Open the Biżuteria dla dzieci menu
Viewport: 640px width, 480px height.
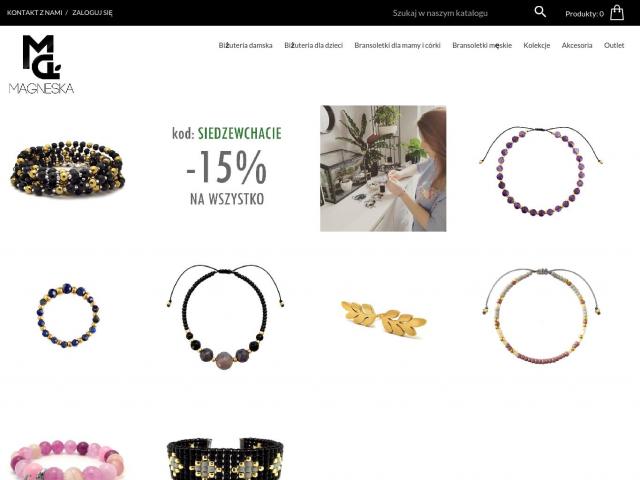point(313,45)
